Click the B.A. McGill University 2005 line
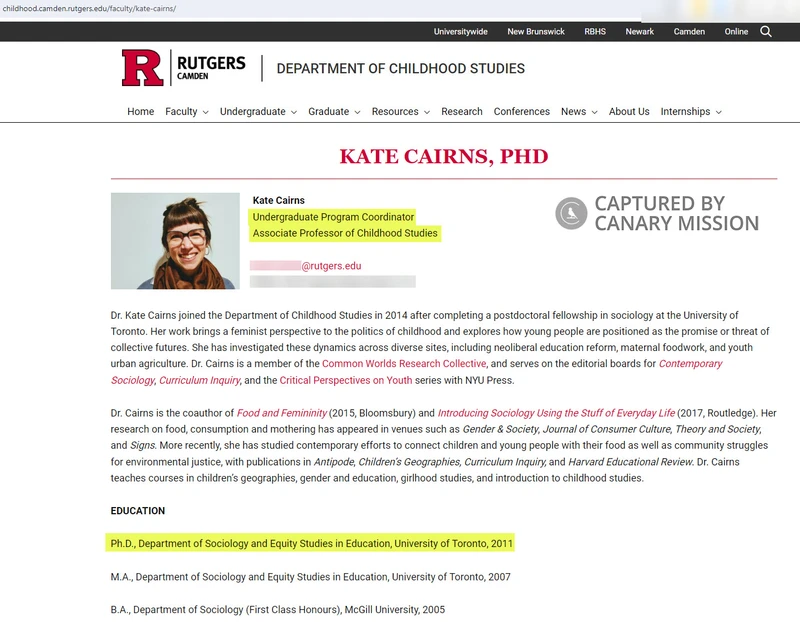The width and height of the screenshot is (800, 622). pos(278,609)
